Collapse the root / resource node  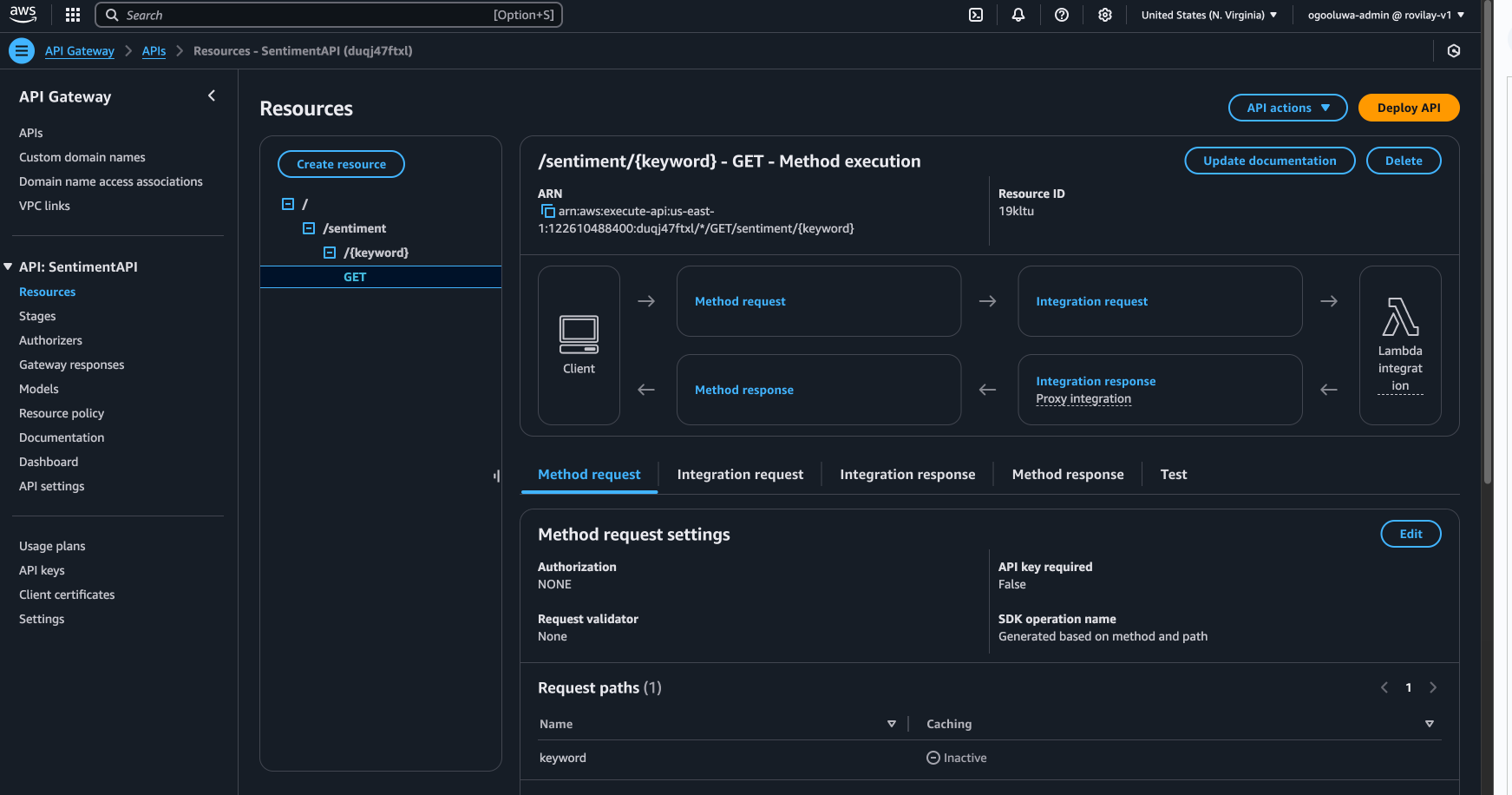(x=288, y=204)
